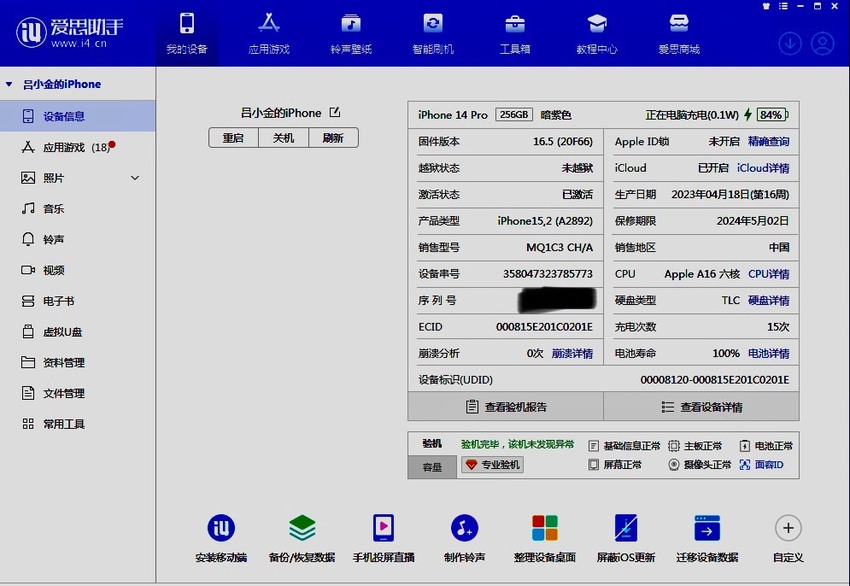Open 智能刷机 tab
The width and height of the screenshot is (850, 586).
pos(433,34)
